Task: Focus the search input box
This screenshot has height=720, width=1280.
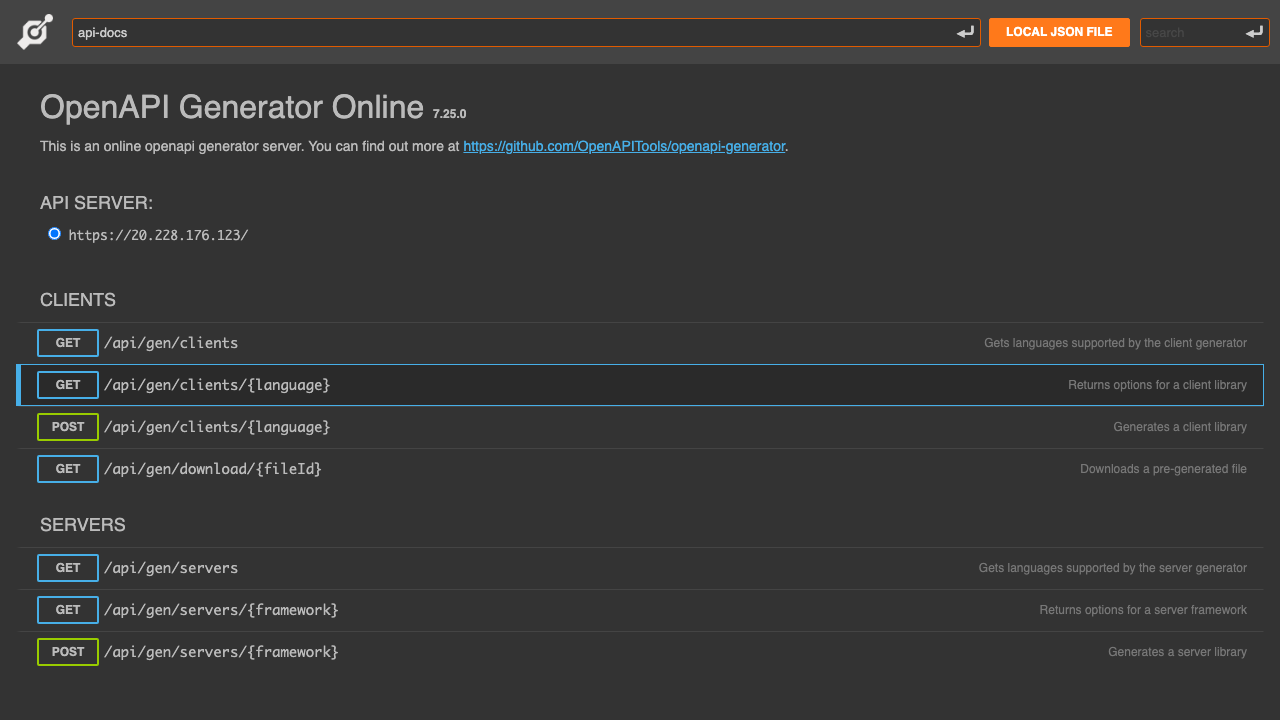Action: 1205,32
